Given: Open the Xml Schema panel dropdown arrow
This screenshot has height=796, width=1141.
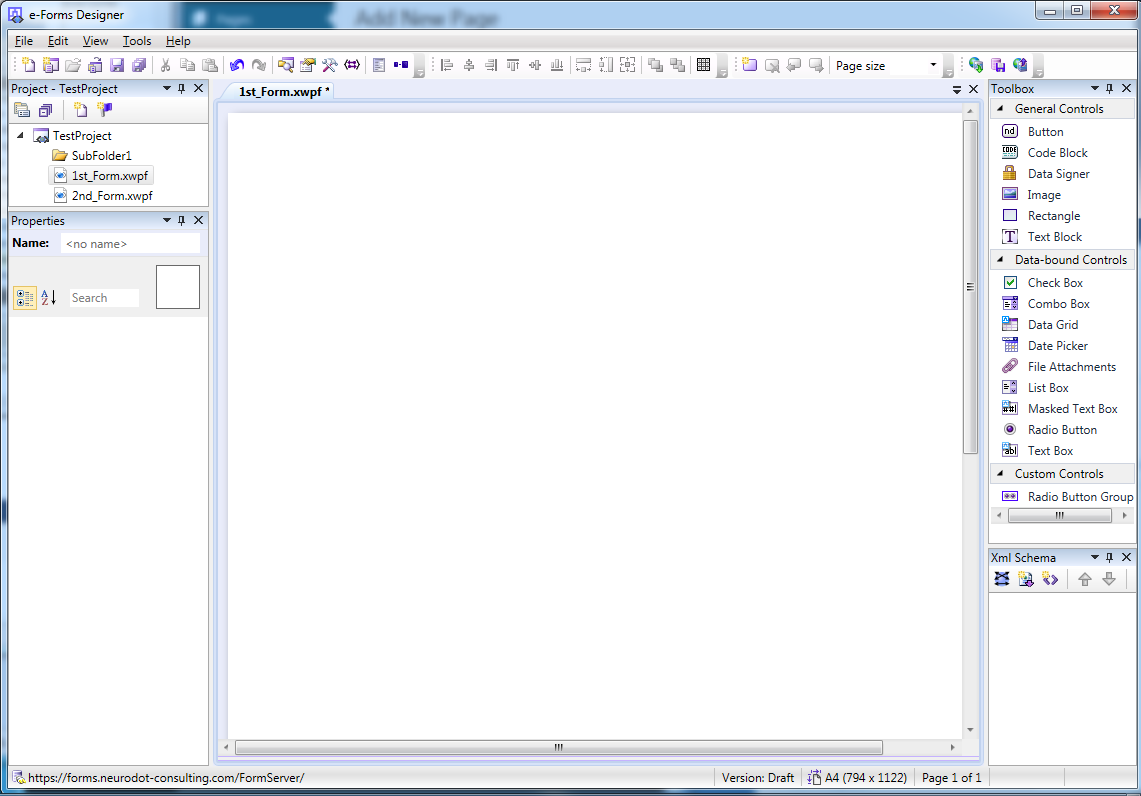Looking at the screenshot, I should [1094, 557].
